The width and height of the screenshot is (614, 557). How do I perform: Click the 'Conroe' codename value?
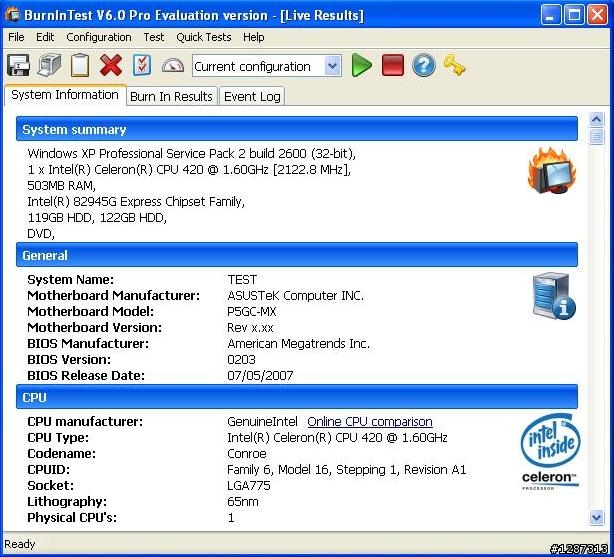(x=247, y=454)
